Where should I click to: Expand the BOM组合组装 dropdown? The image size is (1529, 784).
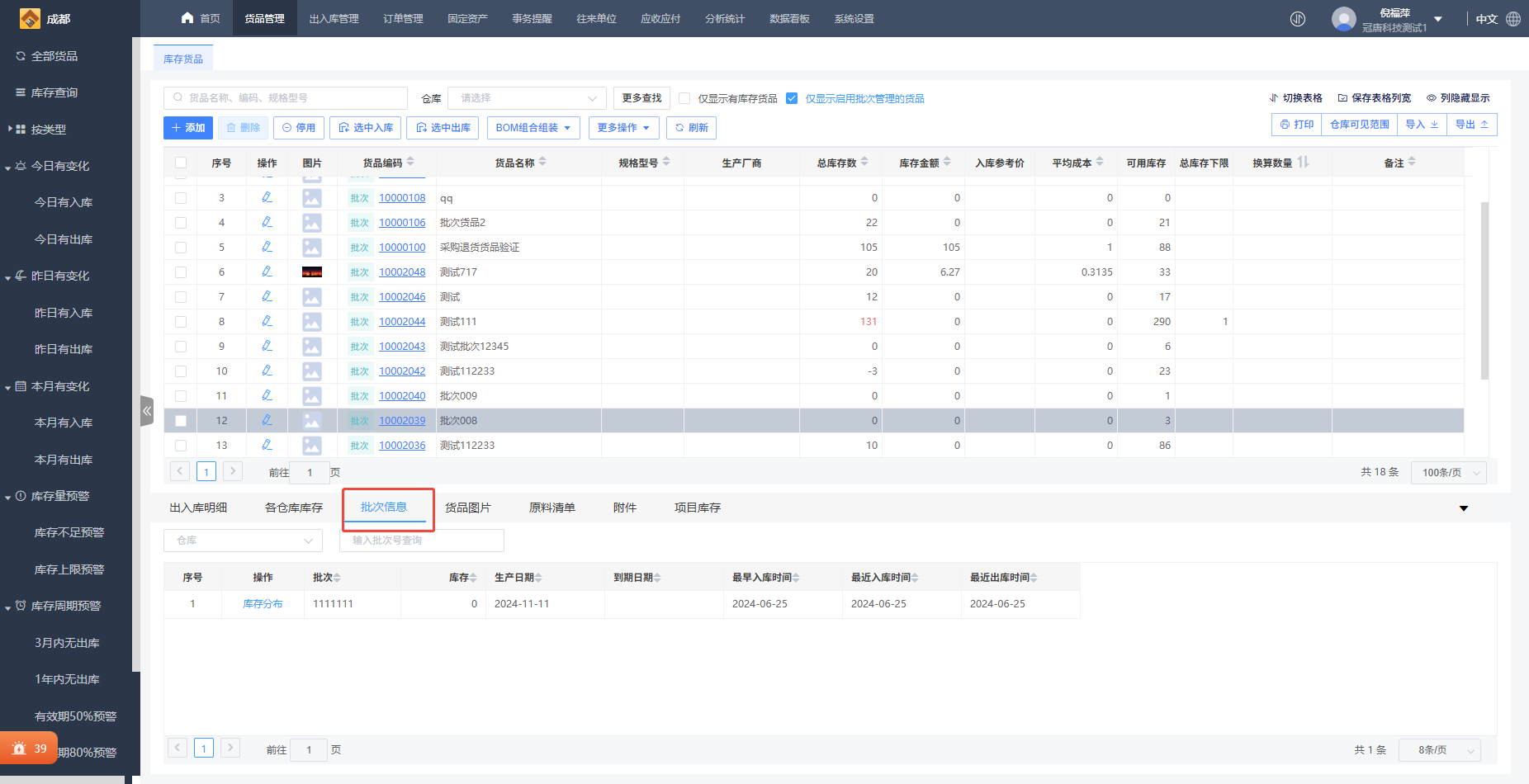click(x=533, y=128)
